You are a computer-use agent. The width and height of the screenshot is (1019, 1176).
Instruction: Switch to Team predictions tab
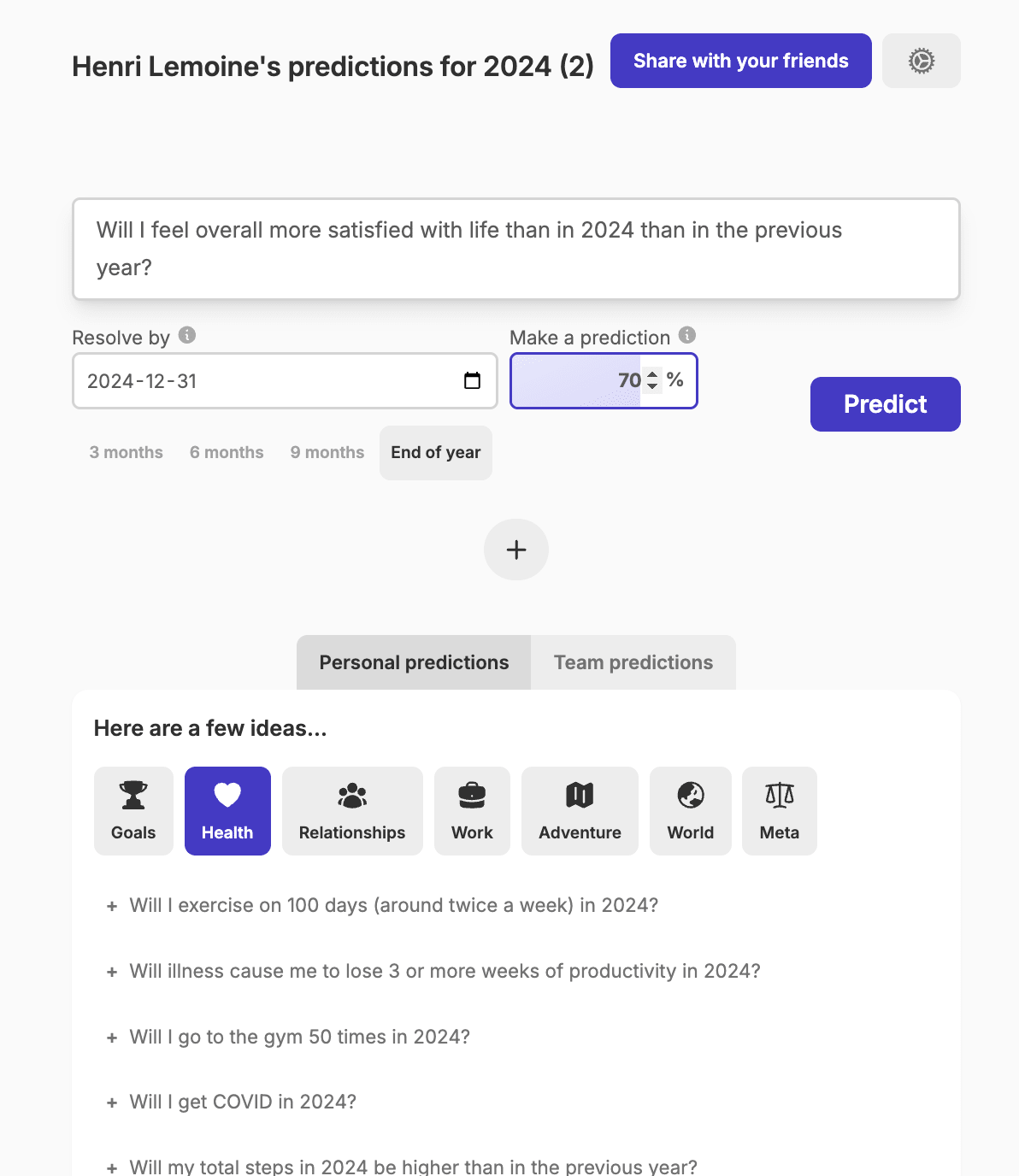click(x=633, y=662)
